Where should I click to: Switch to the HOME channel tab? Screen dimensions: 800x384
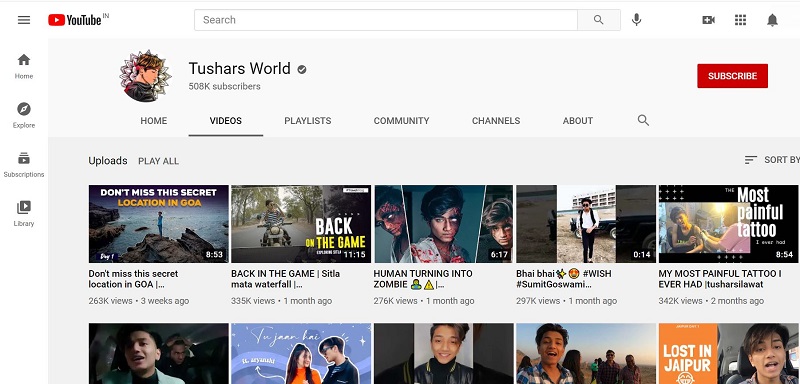(x=154, y=121)
